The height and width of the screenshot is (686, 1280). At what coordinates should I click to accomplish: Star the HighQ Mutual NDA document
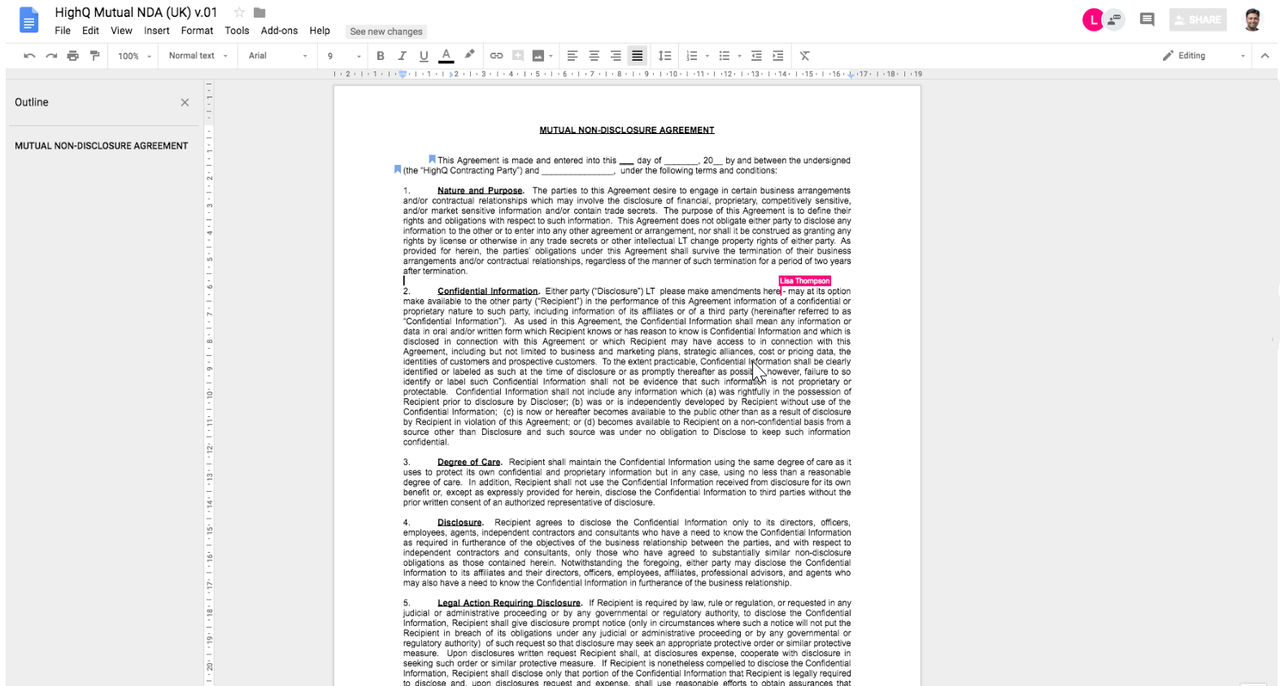239,12
